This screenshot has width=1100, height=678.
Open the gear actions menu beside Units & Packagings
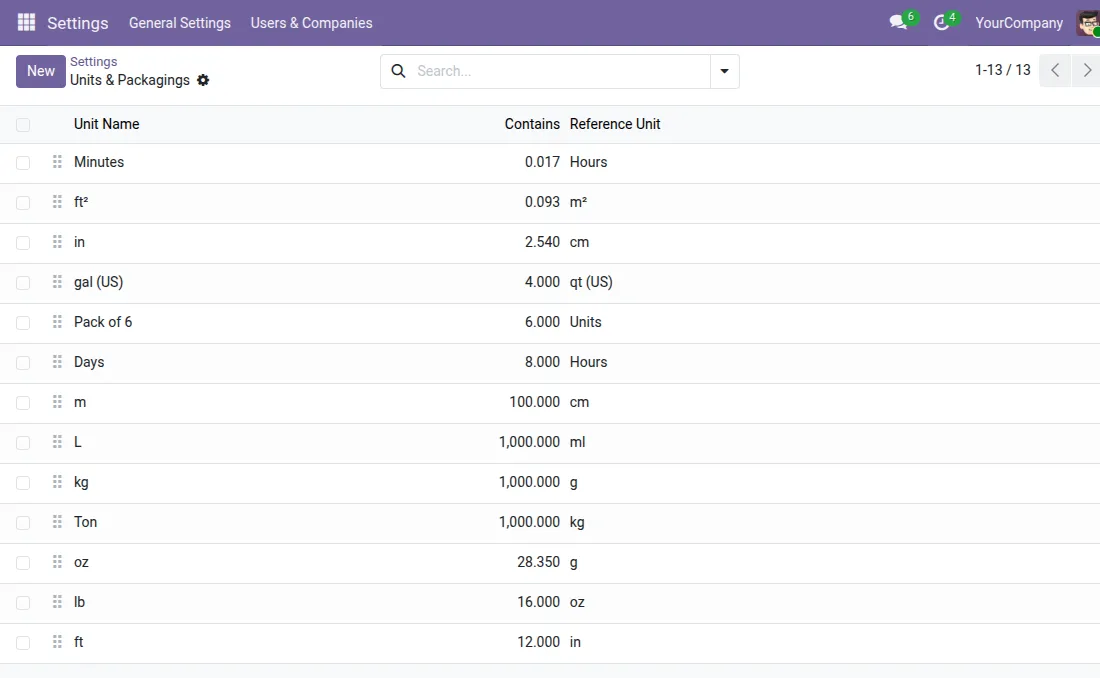[x=203, y=80]
